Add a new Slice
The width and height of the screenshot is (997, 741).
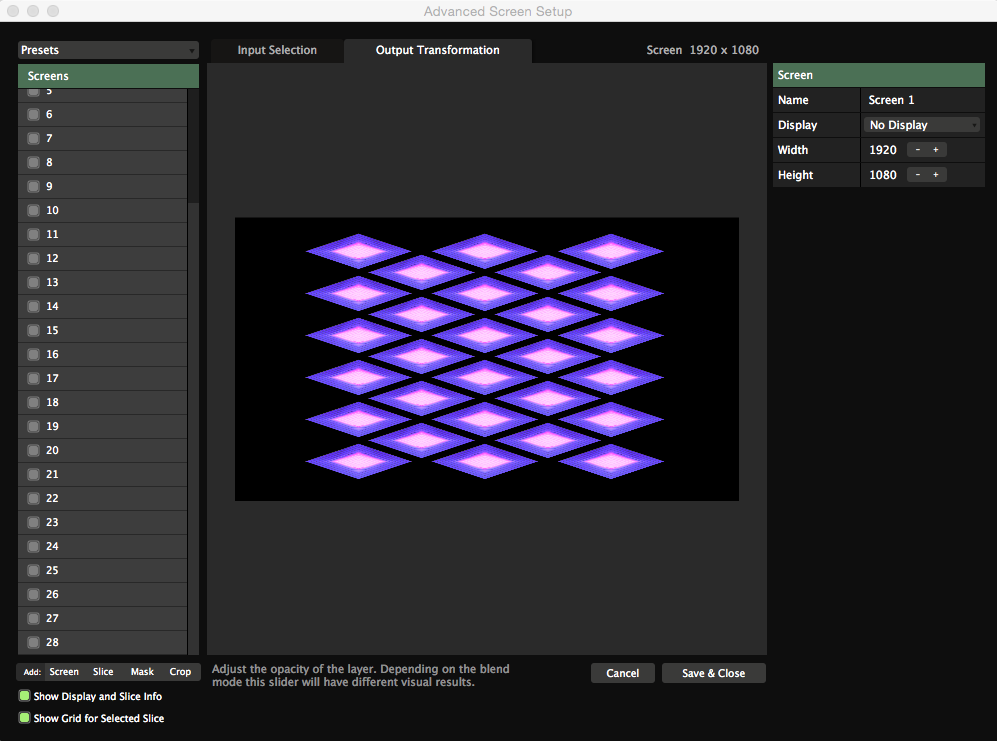point(103,672)
